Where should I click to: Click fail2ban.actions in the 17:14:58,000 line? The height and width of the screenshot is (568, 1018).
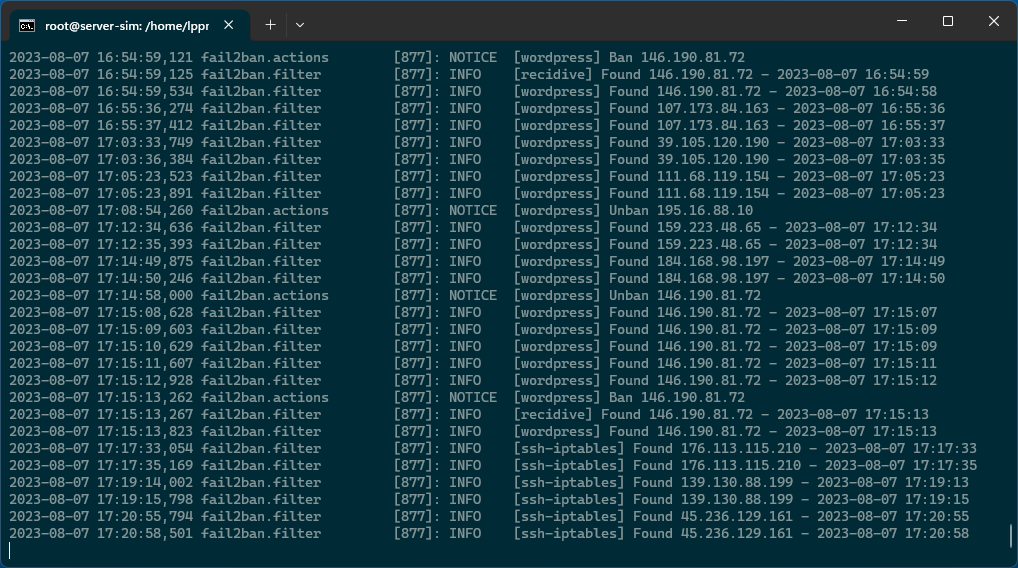coord(264,295)
